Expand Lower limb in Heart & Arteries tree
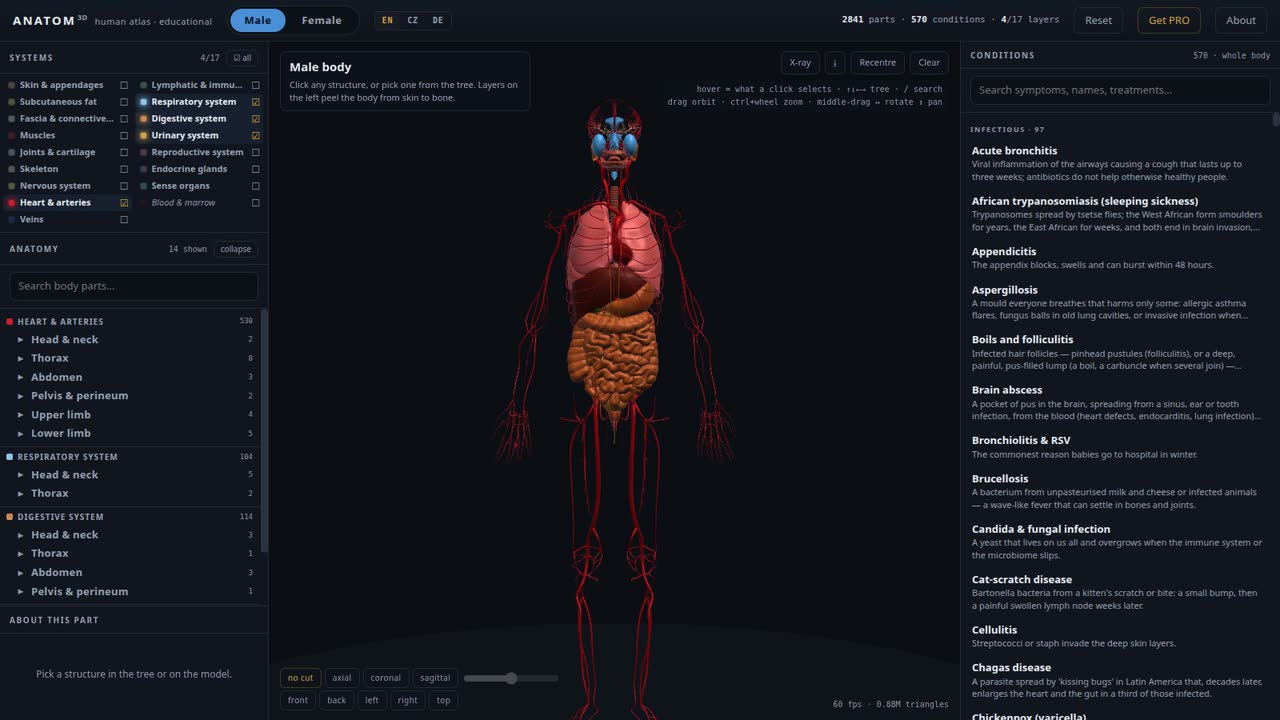Viewport: 1280px width, 720px height. point(21,433)
